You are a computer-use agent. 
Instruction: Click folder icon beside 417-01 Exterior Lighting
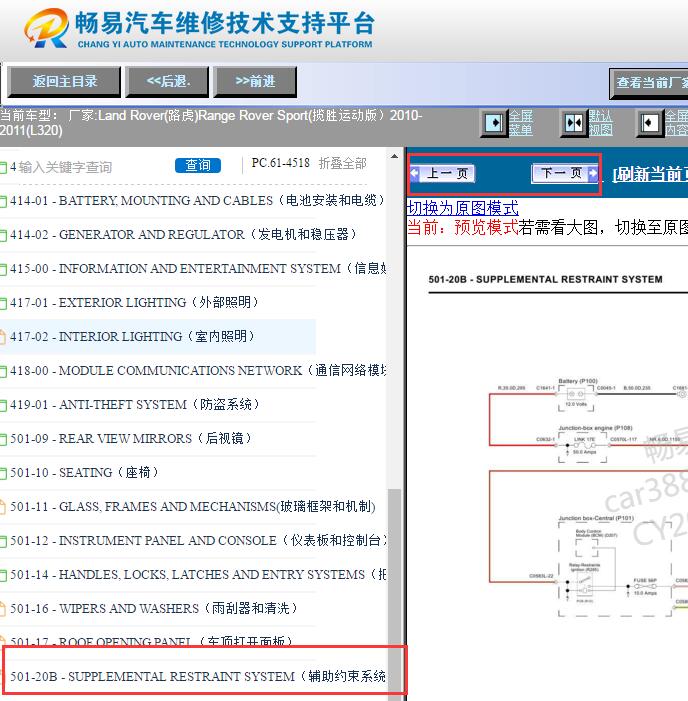pos(3,304)
